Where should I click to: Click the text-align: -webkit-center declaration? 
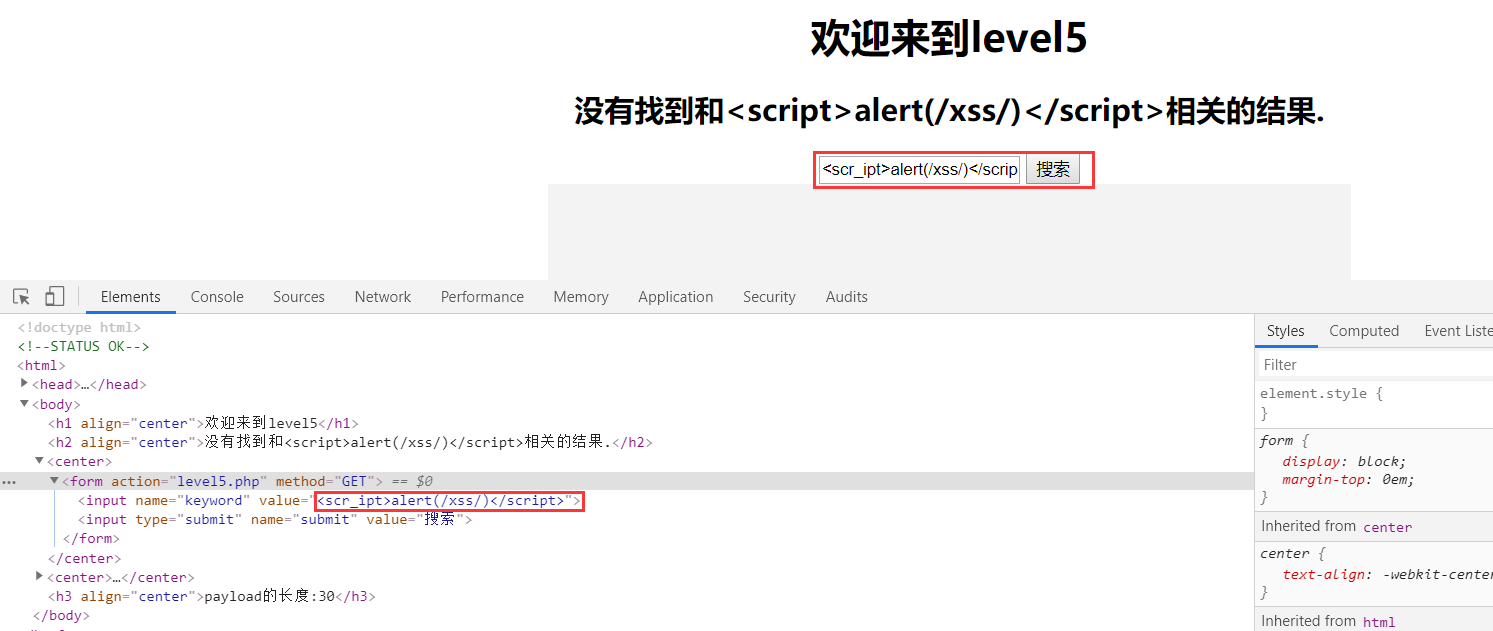click(1388, 574)
